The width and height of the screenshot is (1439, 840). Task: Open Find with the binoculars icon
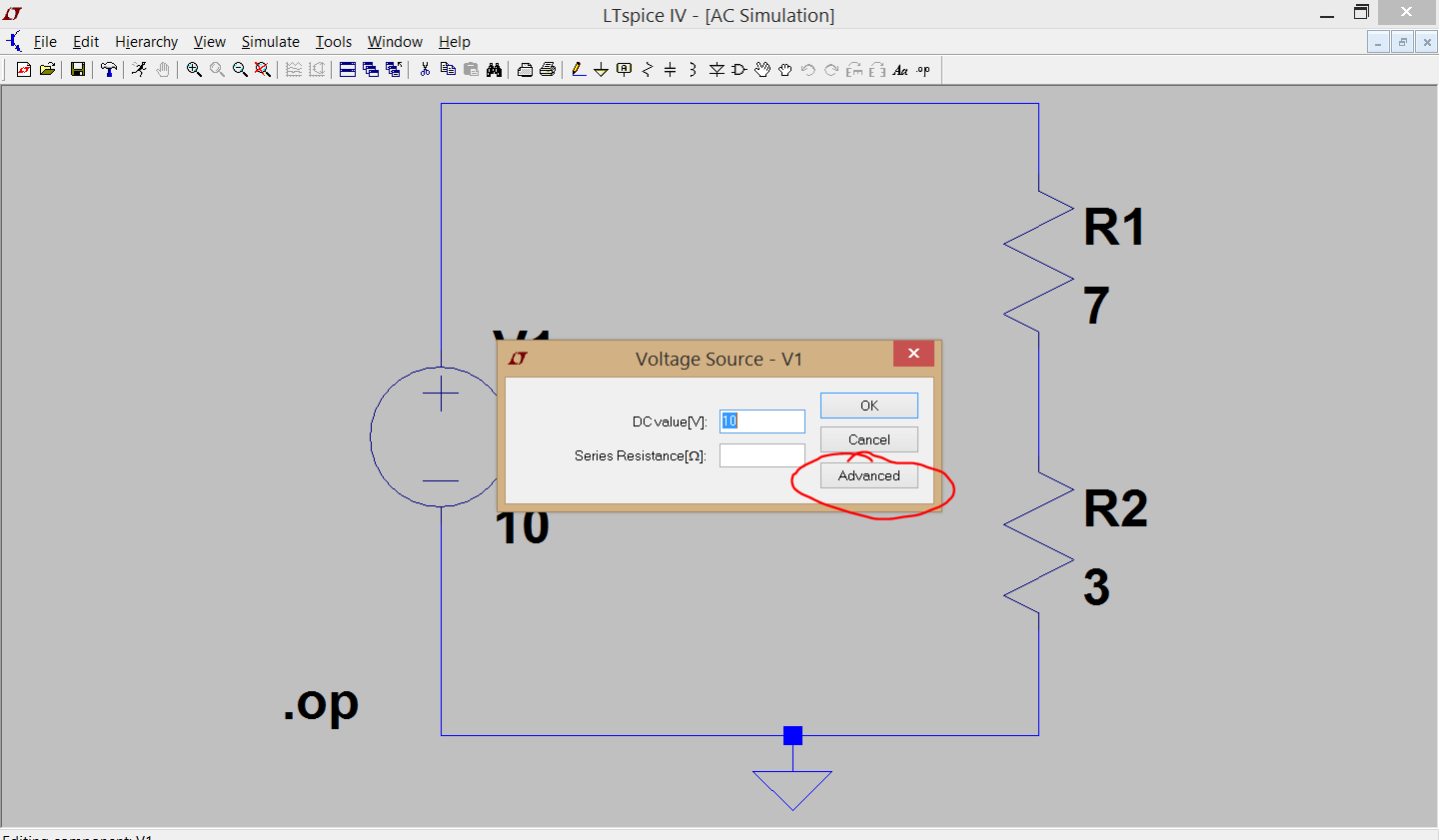click(494, 70)
